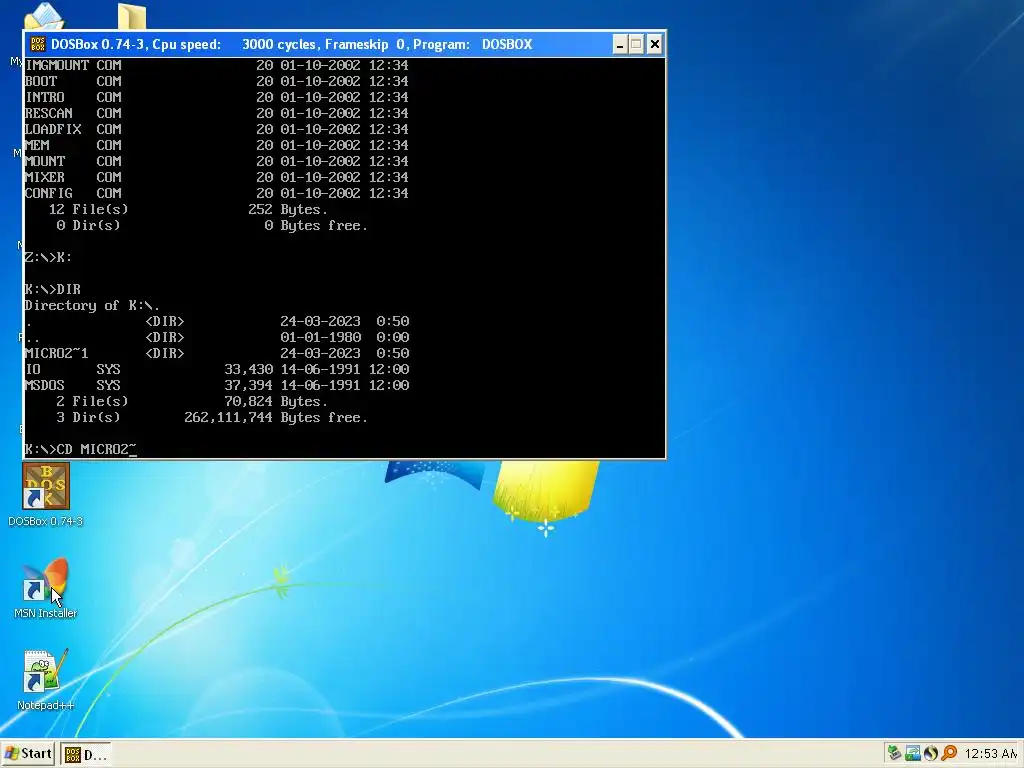Click the DOSBox window title bar text
The width and height of the screenshot is (1024, 768).
point(291,44)
